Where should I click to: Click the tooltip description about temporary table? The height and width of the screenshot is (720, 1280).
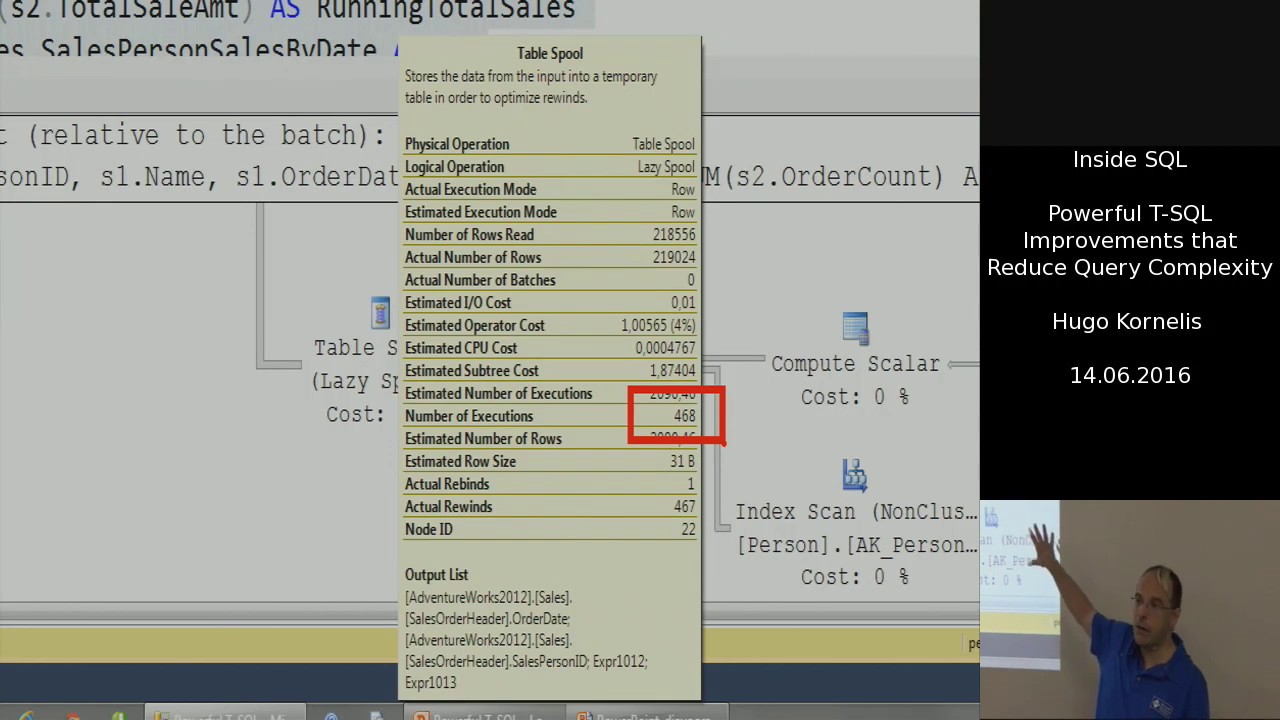(x=531, y=87)
